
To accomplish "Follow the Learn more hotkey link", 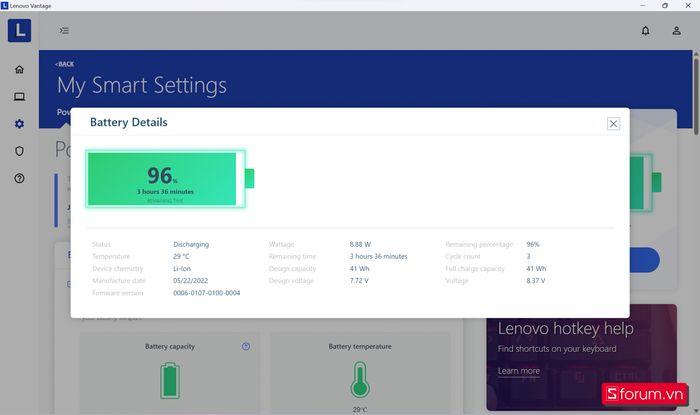I will 518,371.
